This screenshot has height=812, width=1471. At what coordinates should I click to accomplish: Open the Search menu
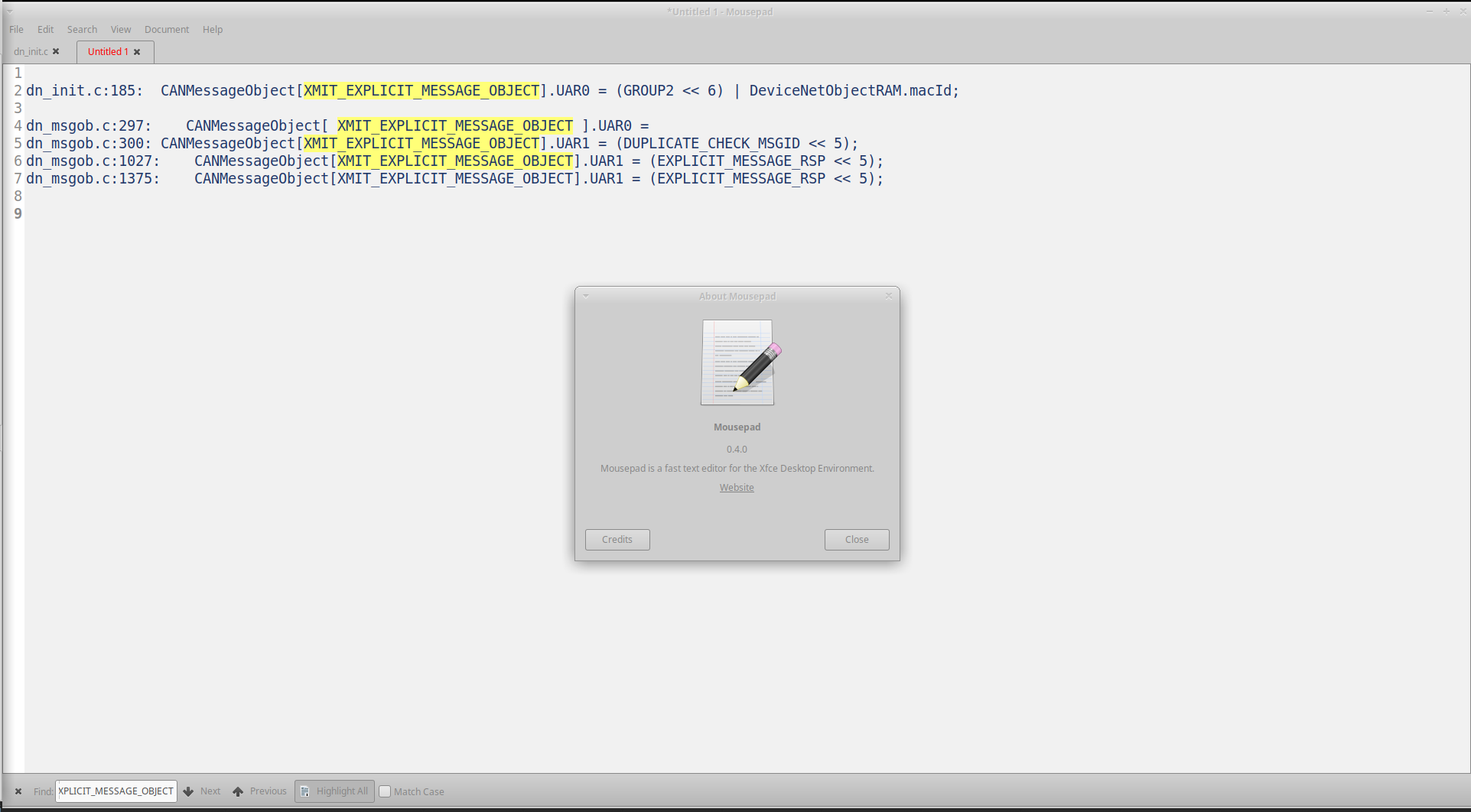pos(82,30)
